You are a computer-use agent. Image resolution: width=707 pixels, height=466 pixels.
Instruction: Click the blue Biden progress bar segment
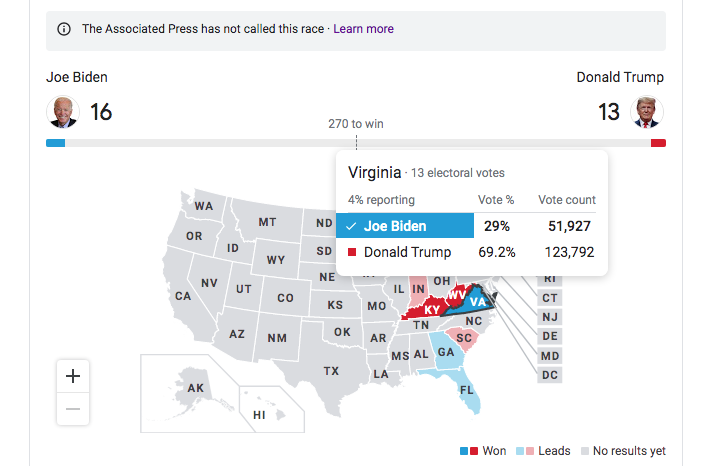pyautogui.click(x=55, y=143)
